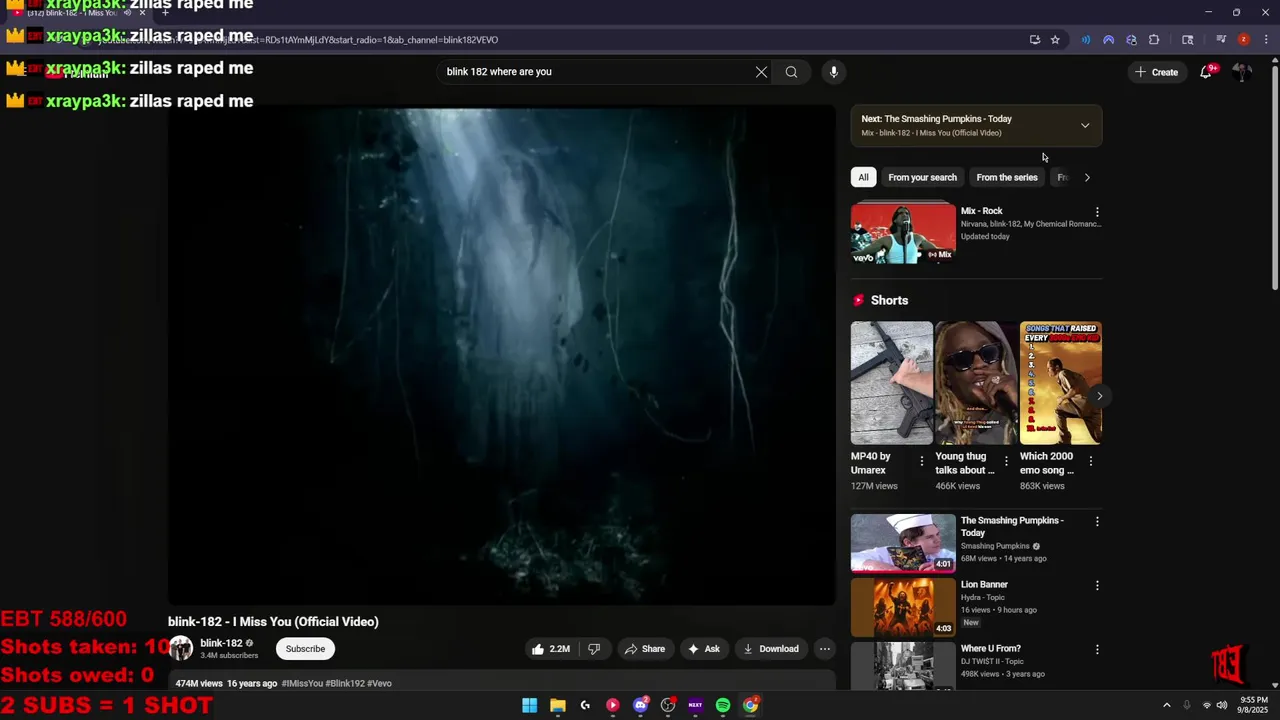The width and height of the screenshot is (1280, 720).
Task: Open options for Lion Banner video
Action: [1097, 585]
